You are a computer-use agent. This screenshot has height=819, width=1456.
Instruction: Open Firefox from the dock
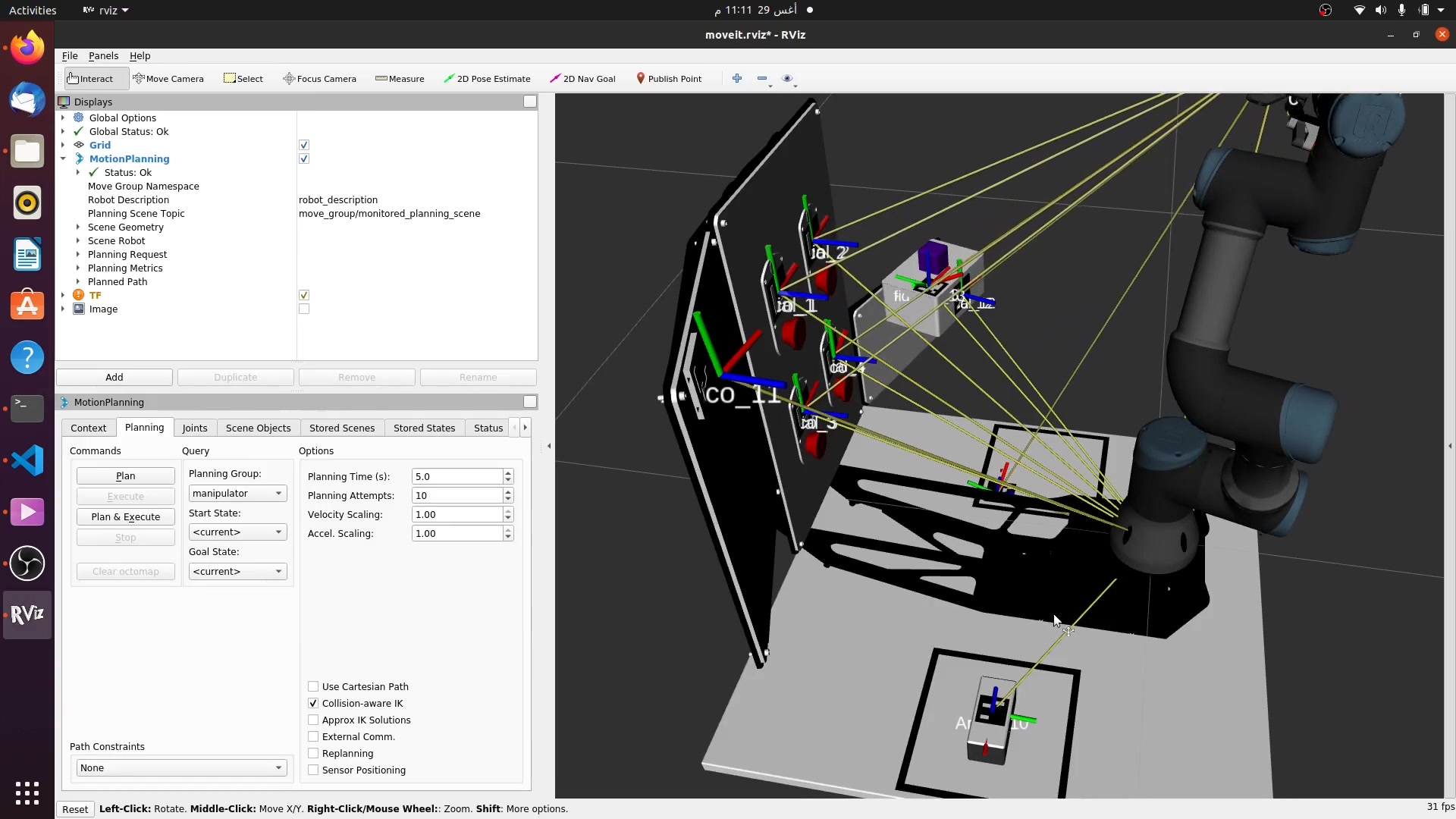27,48
